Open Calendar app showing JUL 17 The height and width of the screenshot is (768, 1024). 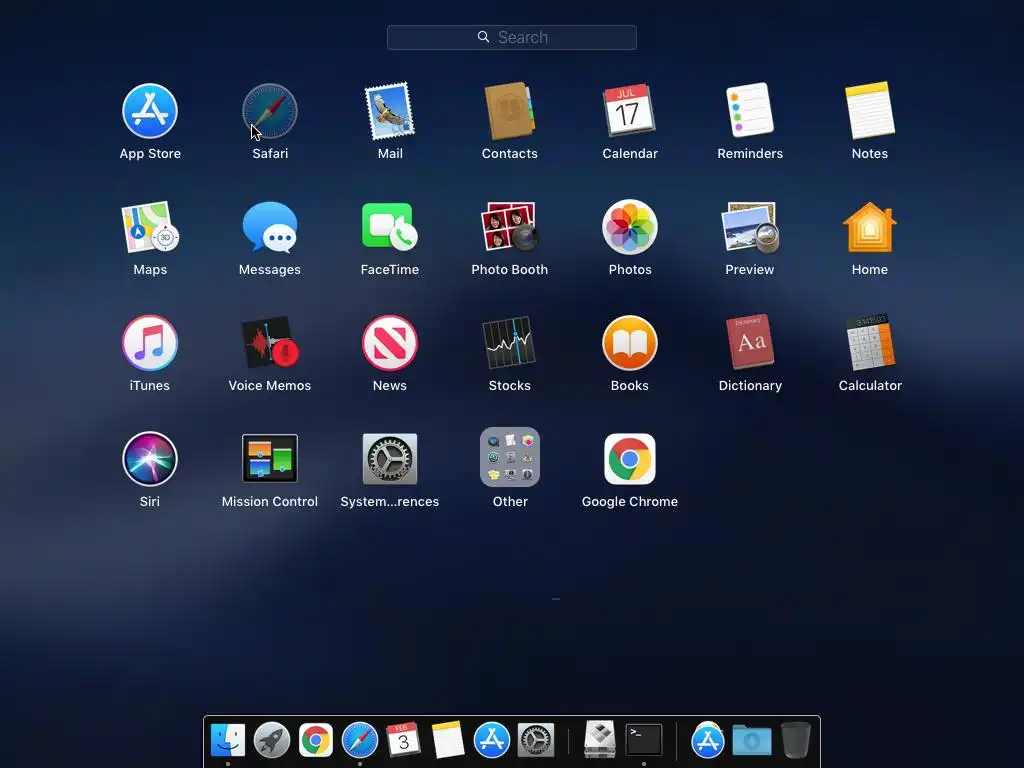(x=630, y=110)
